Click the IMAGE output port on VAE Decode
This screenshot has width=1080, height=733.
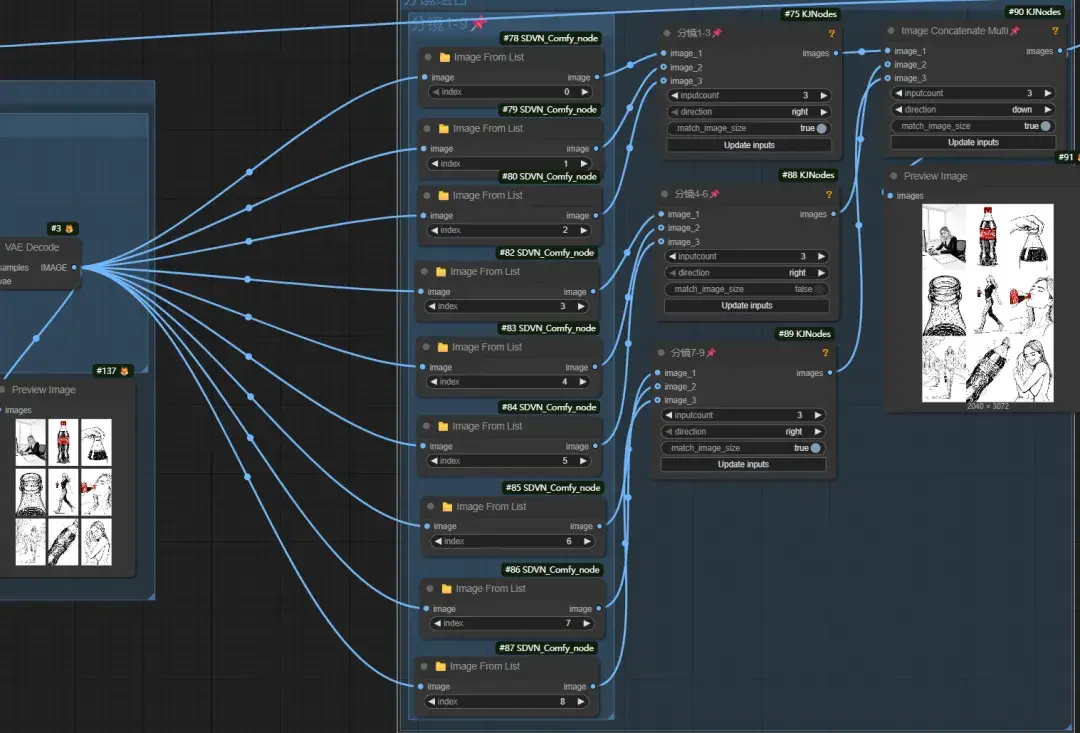point(74,267)
